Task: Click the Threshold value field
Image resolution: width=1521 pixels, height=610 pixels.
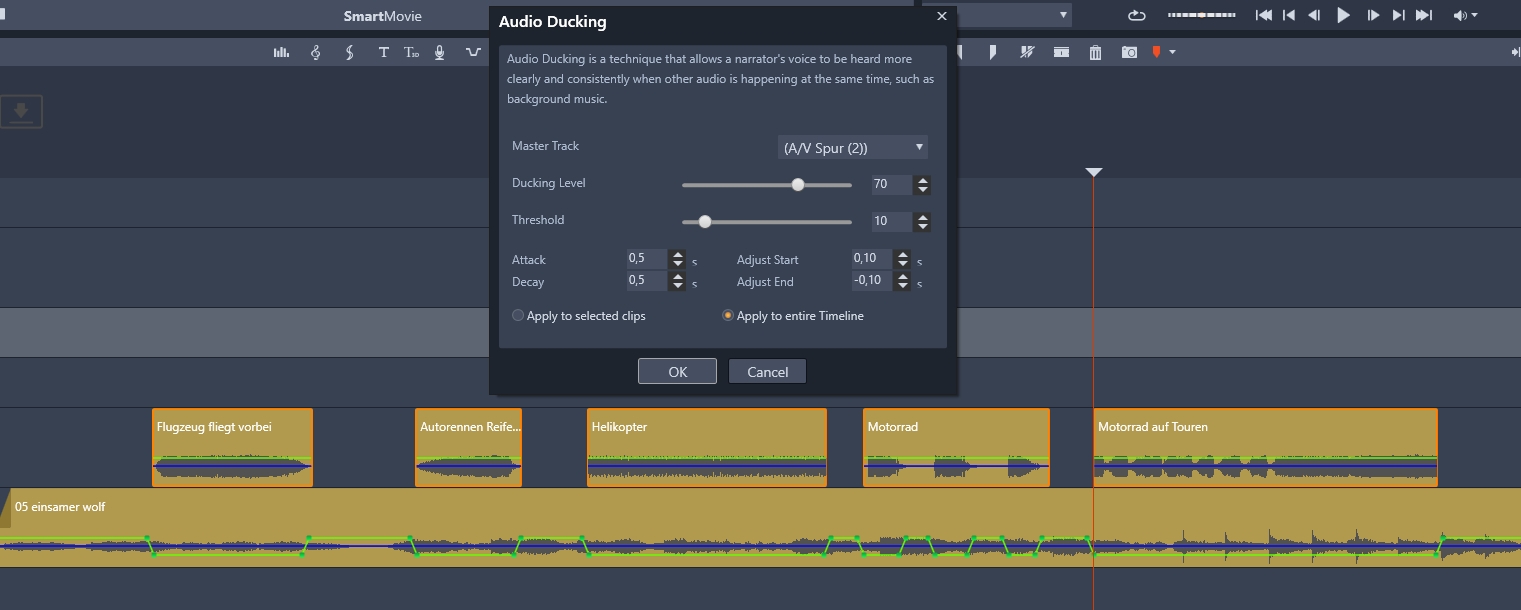Action: (x=891, y=221)
